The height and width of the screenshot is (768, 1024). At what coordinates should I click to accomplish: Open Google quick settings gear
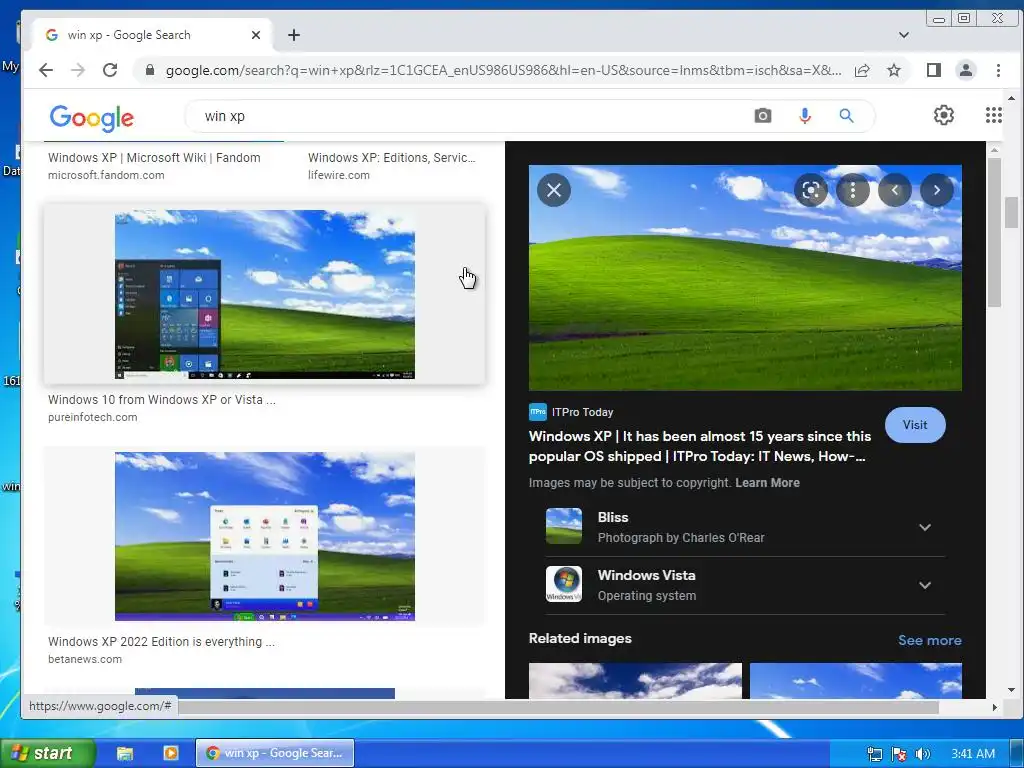point(944,116)
